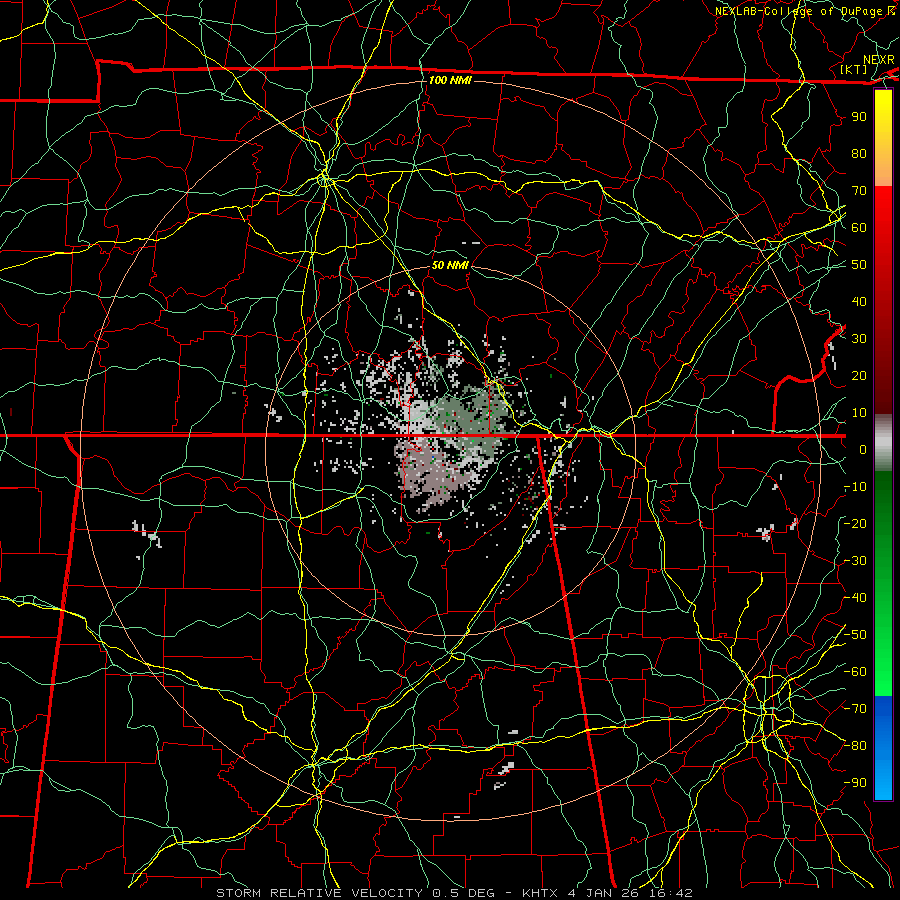Image resolution: width=900 pixels, height=900 pixels.
Task: Select the -90 value on velocity scale
Action: click(x=855, y=783)
